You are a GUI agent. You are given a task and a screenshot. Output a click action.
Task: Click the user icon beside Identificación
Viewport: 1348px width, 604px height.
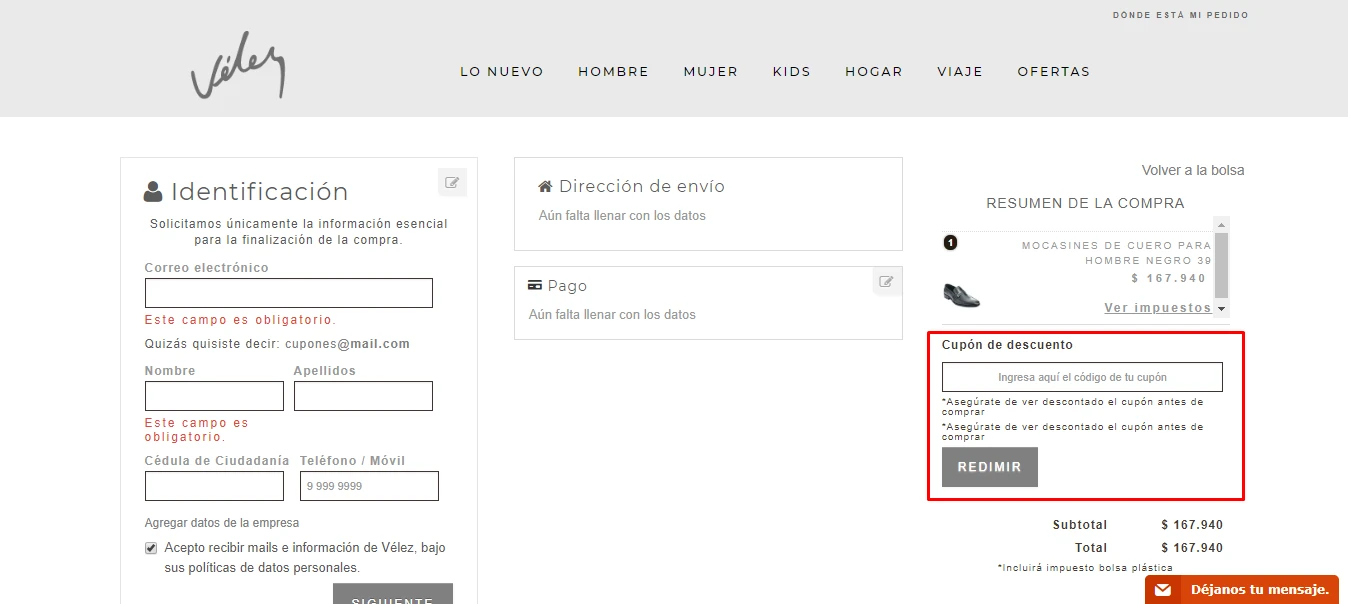click(153, 192)
